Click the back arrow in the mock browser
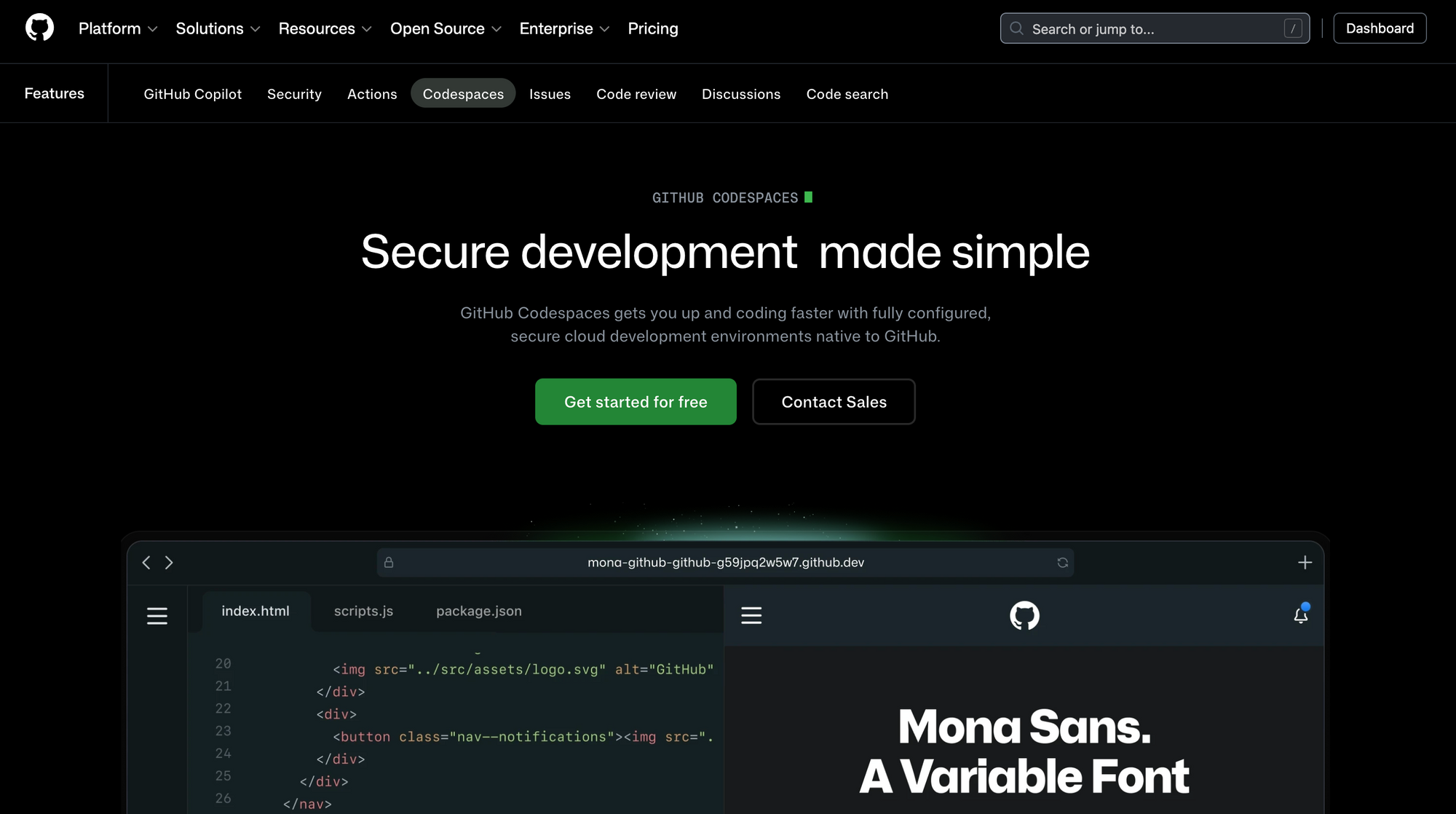The height and width of the screenshot is (814, 1456). pyautogui.click(x=146, y=562)
